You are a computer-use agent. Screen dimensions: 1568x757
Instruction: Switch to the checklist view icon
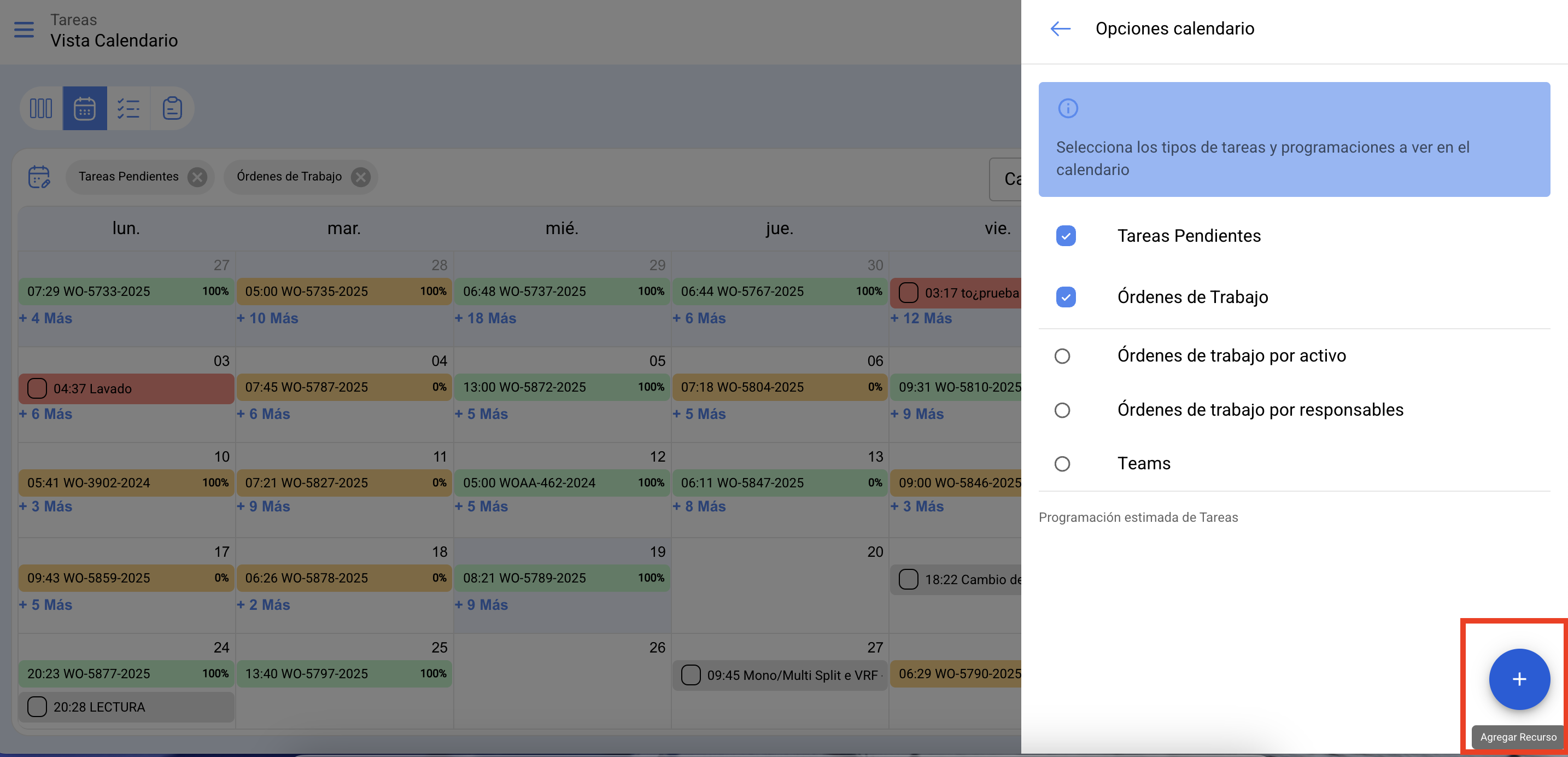[128, 108]
